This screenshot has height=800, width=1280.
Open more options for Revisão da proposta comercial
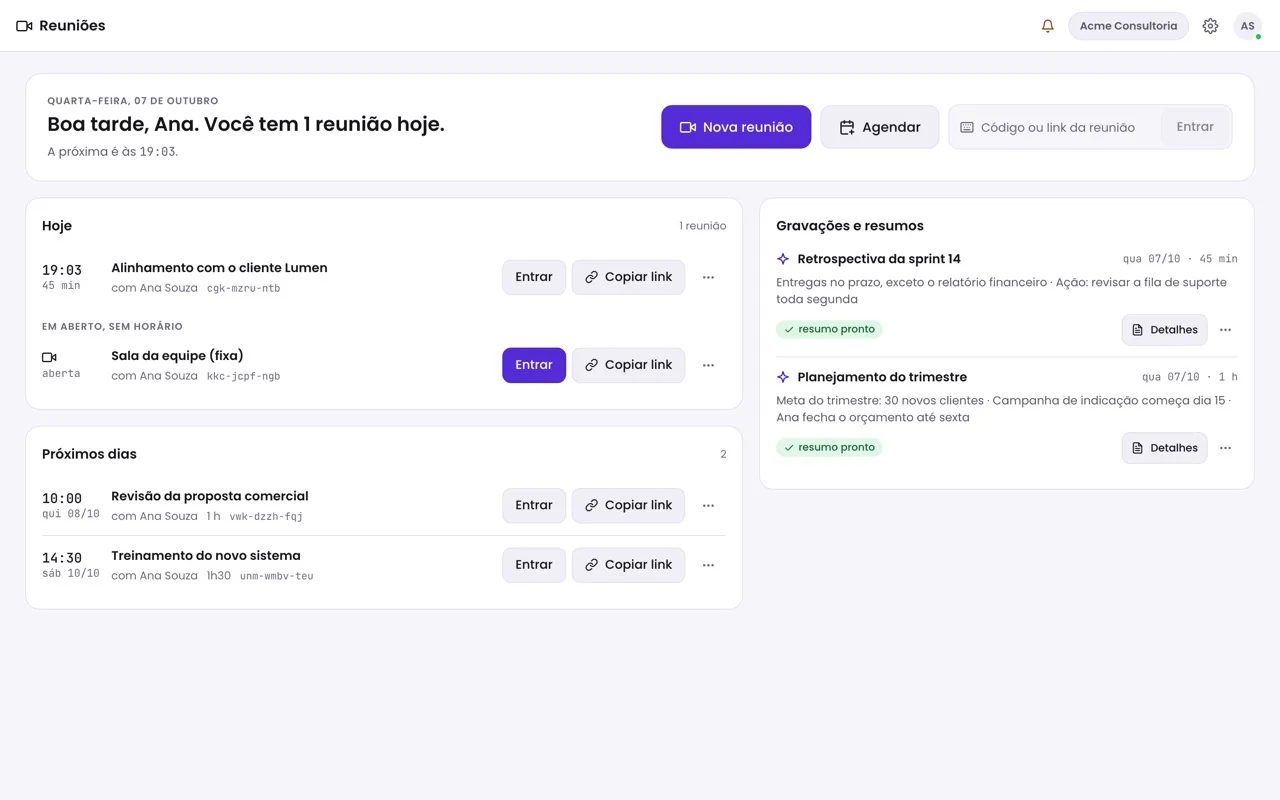pyautogui.click(x=708, y=505)
